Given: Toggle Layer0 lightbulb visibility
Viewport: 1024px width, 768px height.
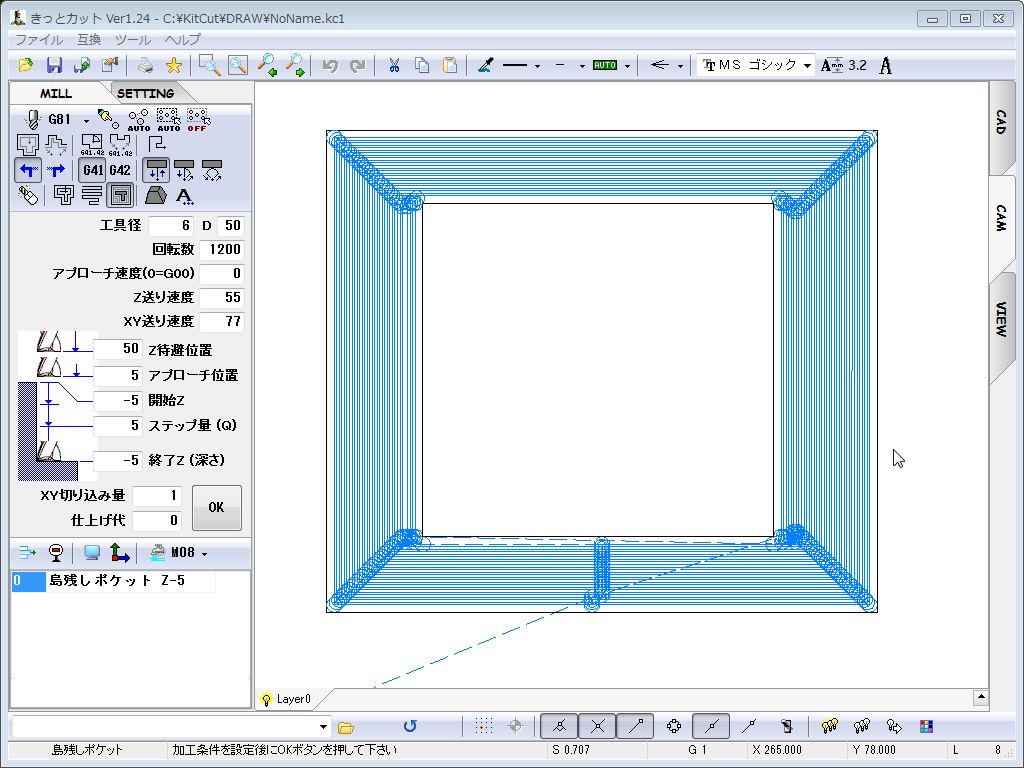Looking at the screenshot, I should point(266,699).
